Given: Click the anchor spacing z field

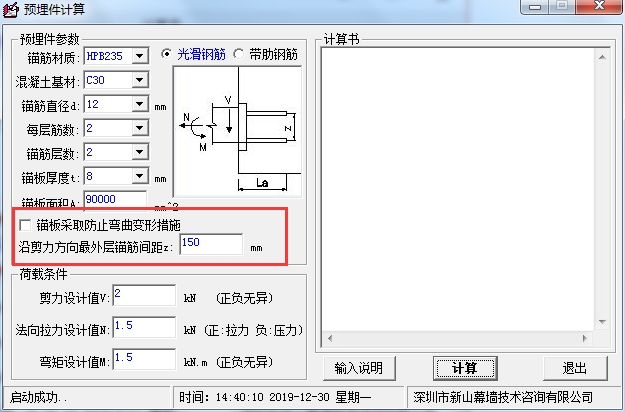Looking at the screenshot, I should click(x=211, y=244).
